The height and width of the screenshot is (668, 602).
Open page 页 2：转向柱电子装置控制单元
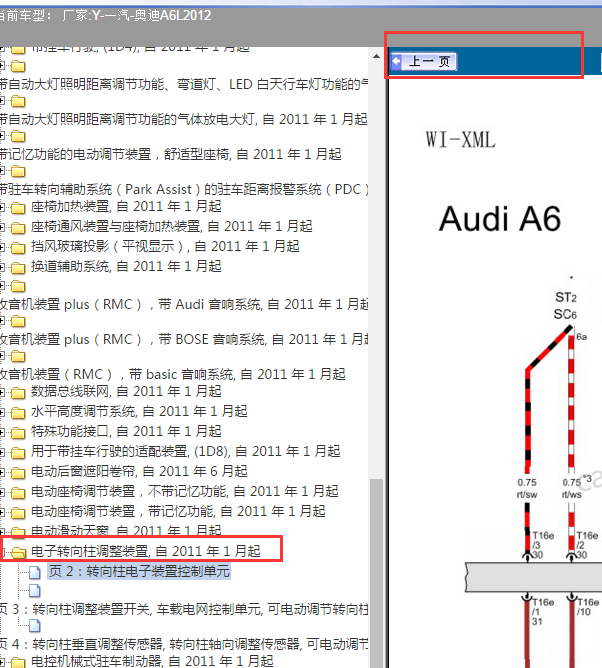click(139, 571)
